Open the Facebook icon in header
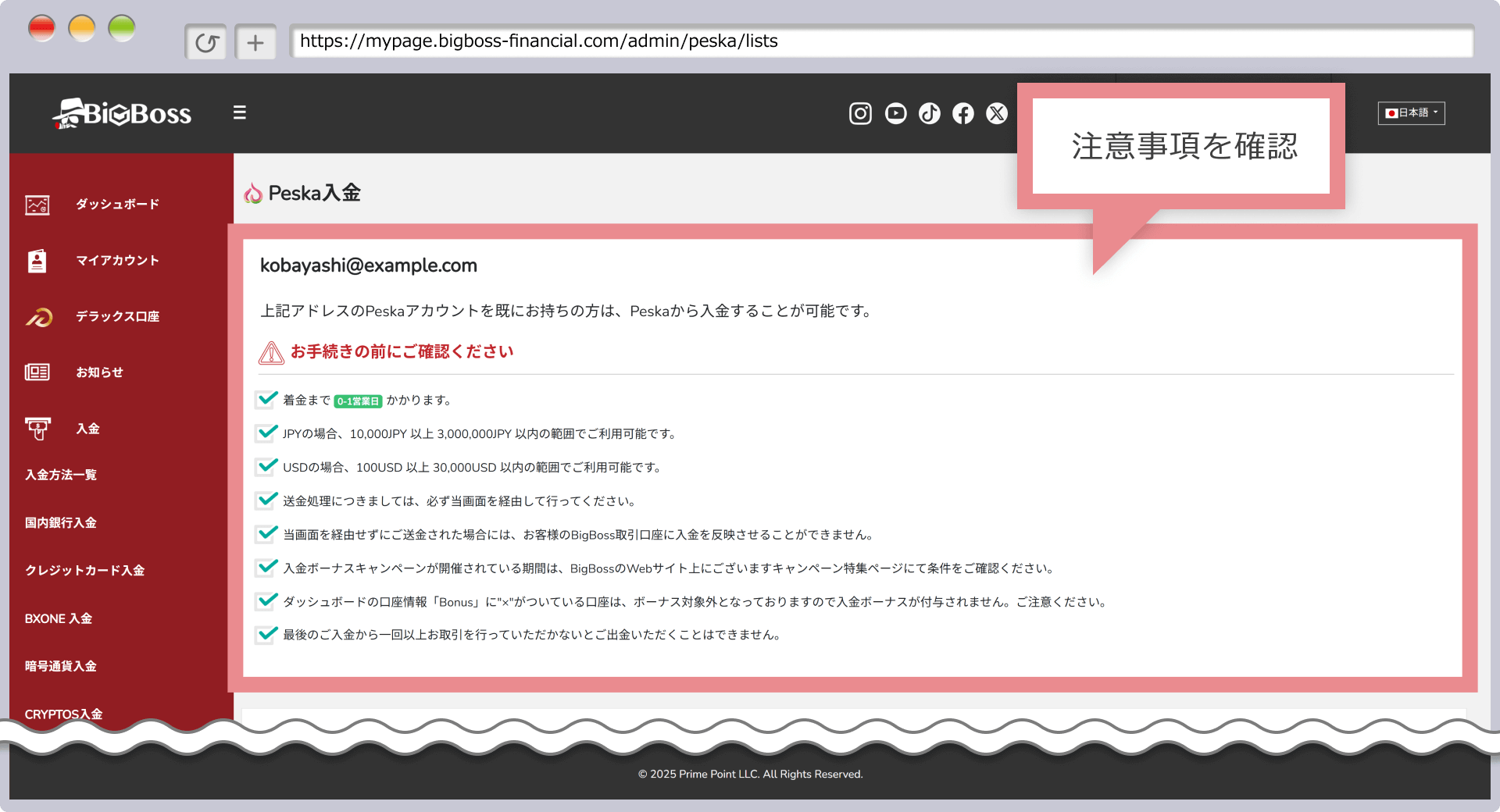 (963, 114)
